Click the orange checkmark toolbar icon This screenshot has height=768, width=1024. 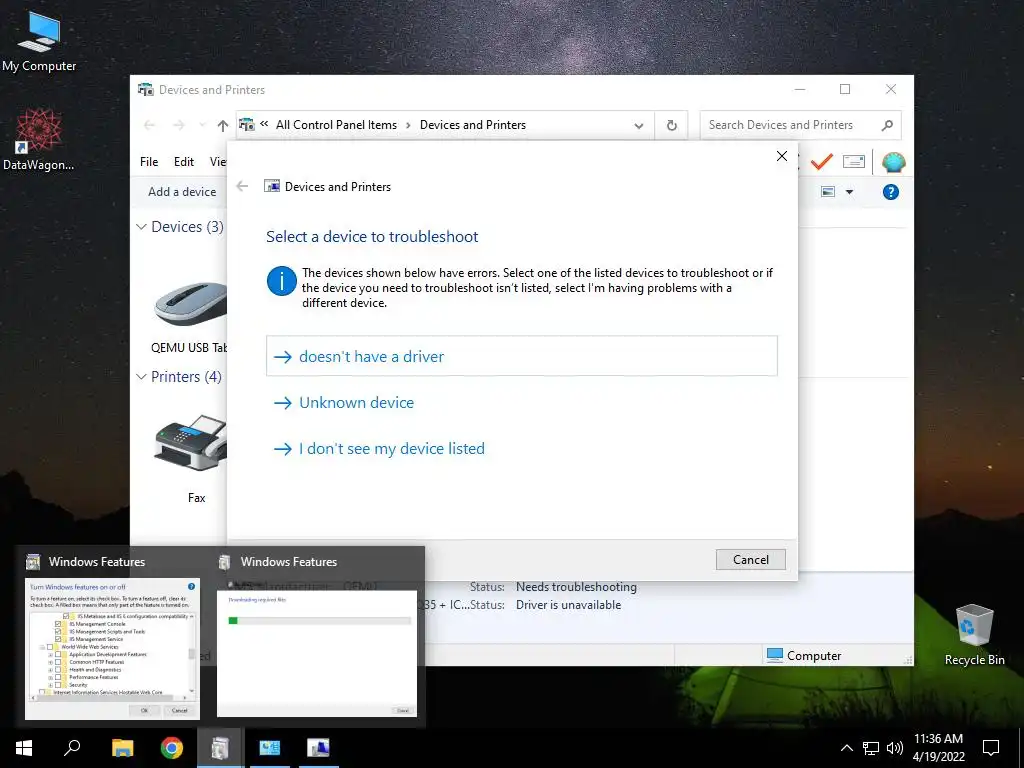pyautogui.click(x=822, y=161)
